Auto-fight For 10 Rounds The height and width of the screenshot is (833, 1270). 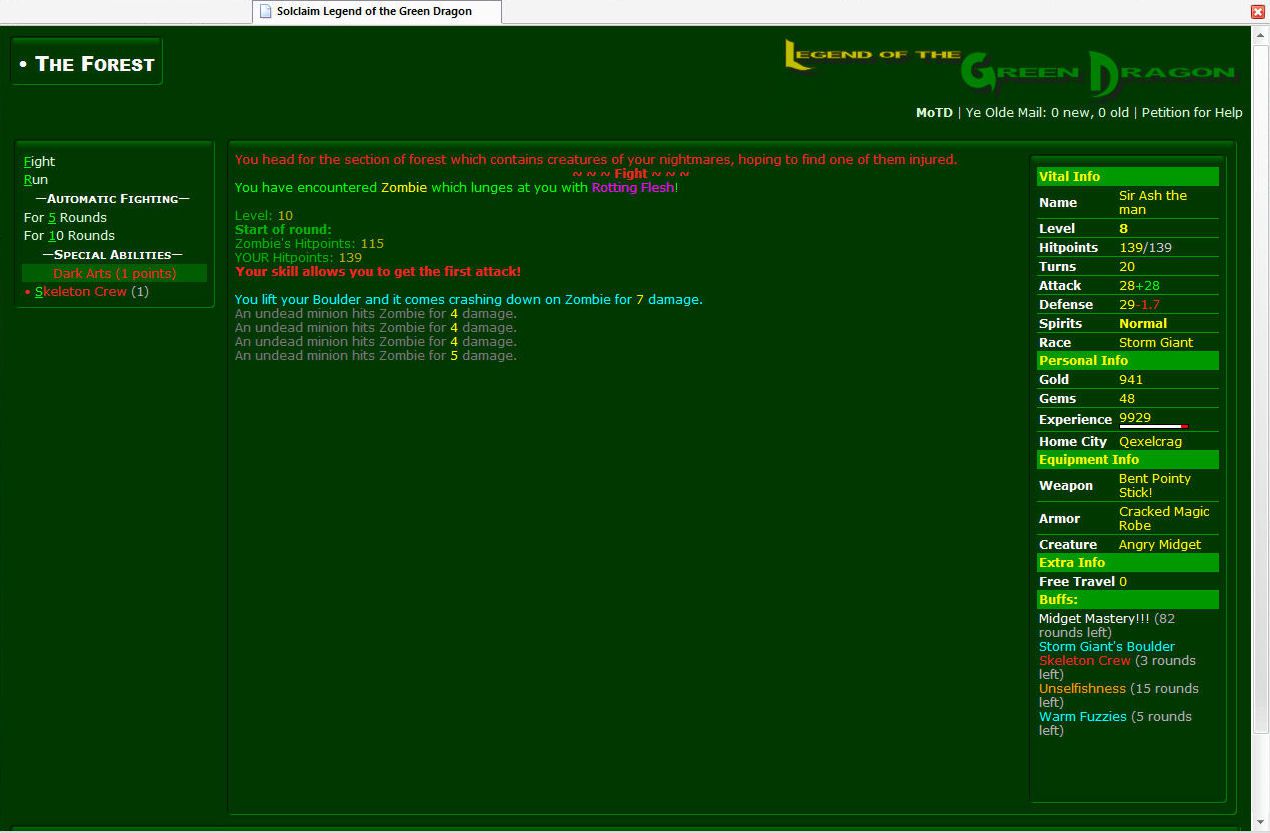(x=69, y=236)
